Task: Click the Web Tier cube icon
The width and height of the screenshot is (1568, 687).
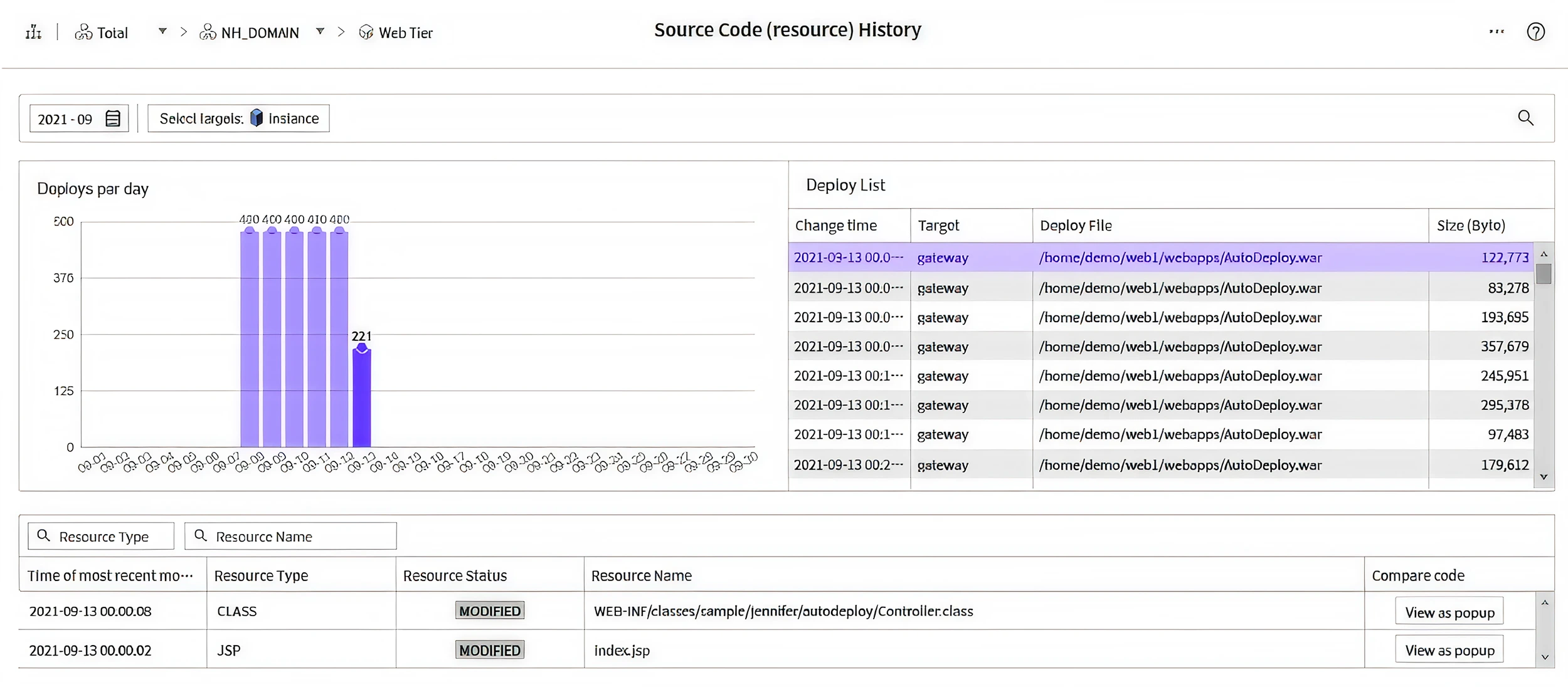Action: (366, 33)
